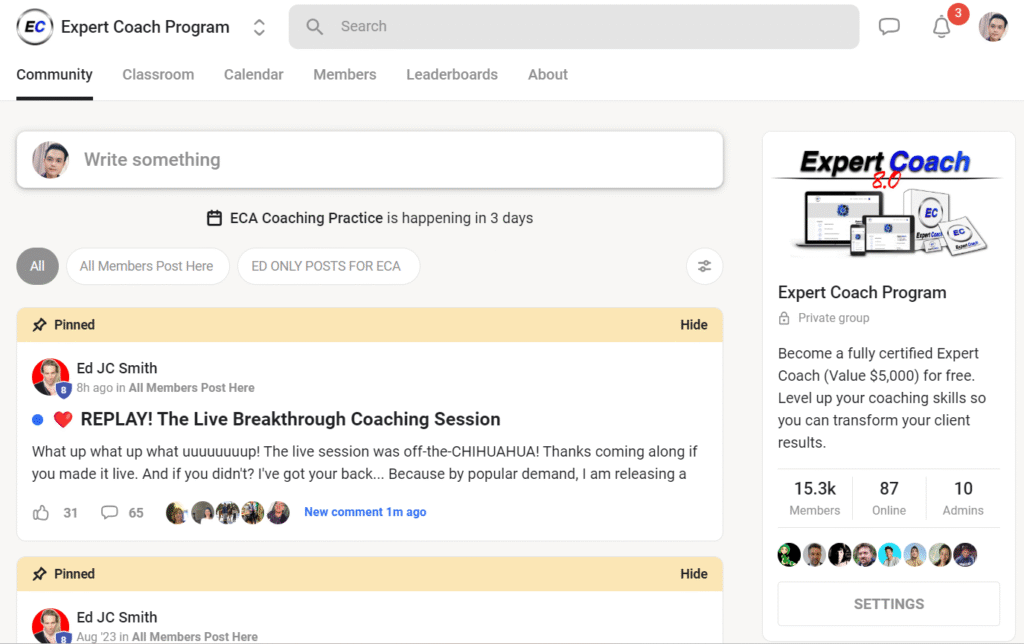Click the EC group logo

click(35, 27)
